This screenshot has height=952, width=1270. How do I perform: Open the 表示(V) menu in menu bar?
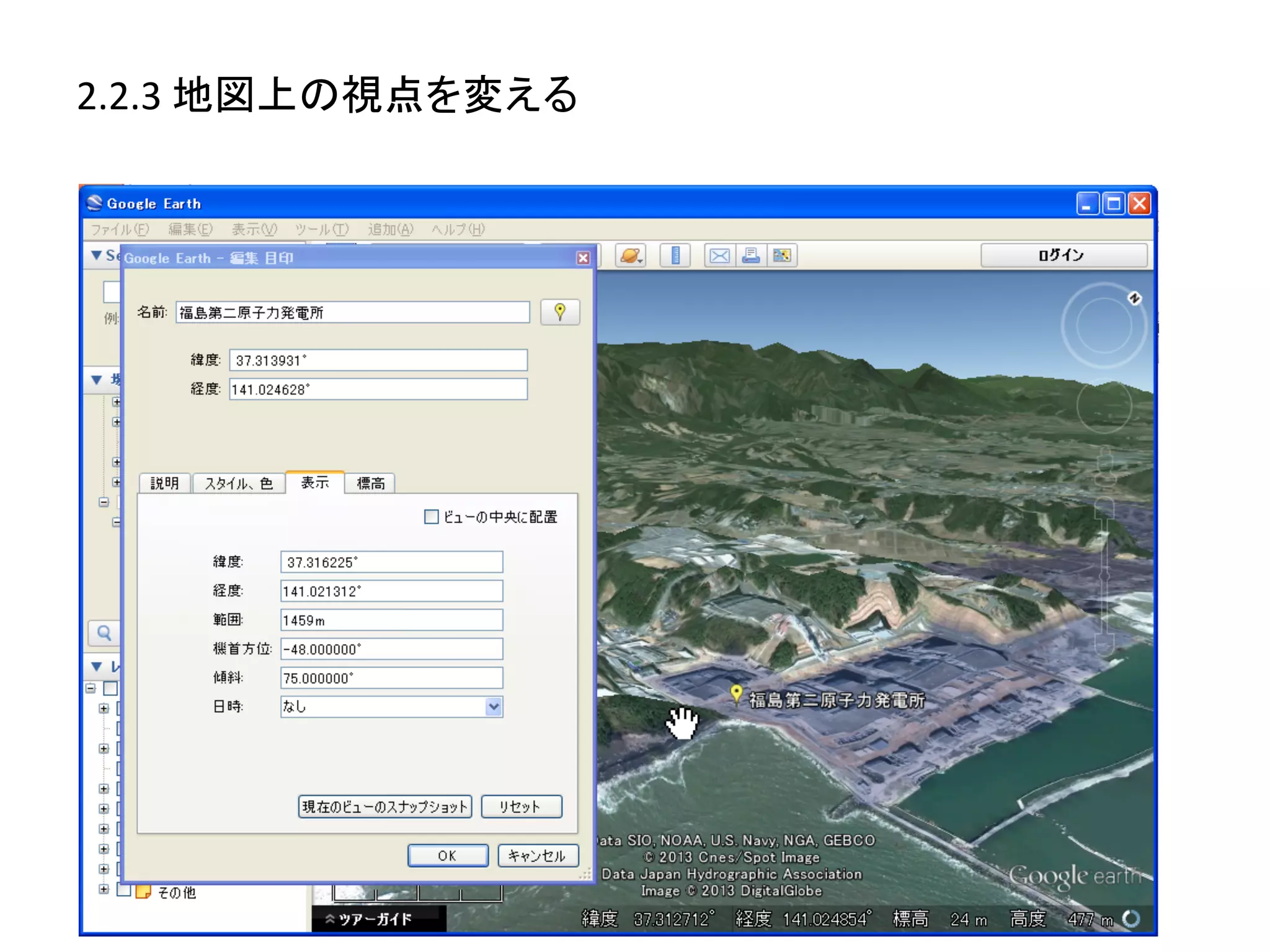pos(254,229)
